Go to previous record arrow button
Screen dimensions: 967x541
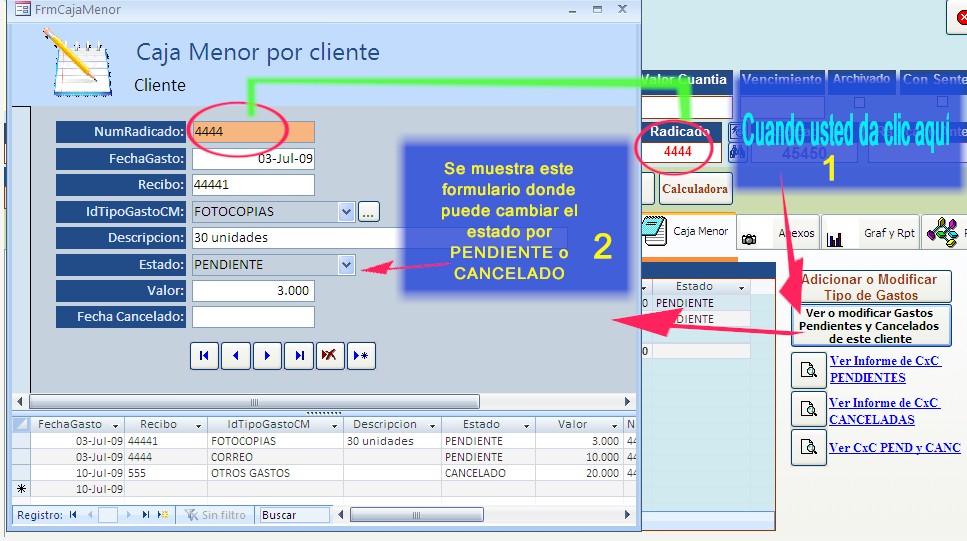(236, 355)
